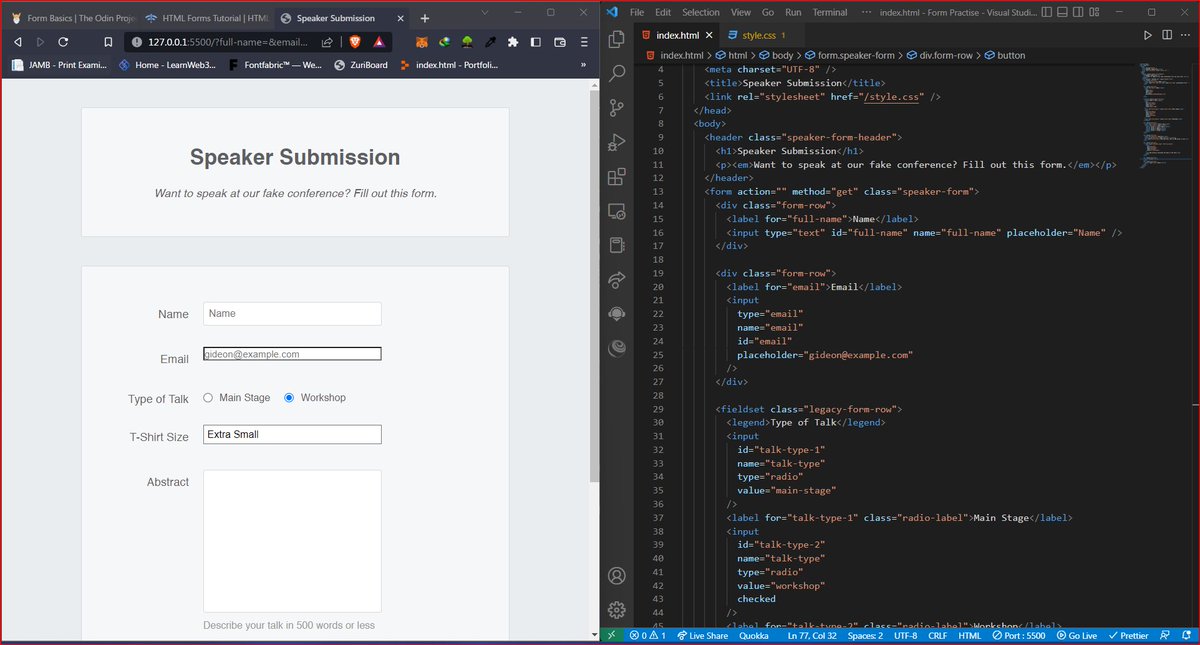1200x645 pixels.
Task: Open the Manage gear in VS Code
Action: click(x=617, y=610)
